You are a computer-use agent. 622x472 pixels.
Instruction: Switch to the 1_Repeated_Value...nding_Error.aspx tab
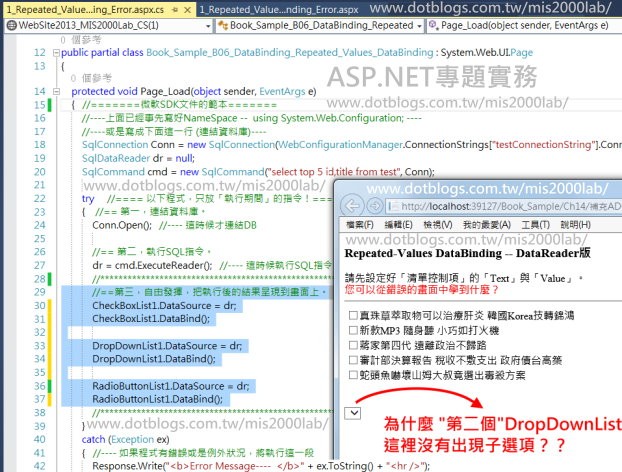279,10
